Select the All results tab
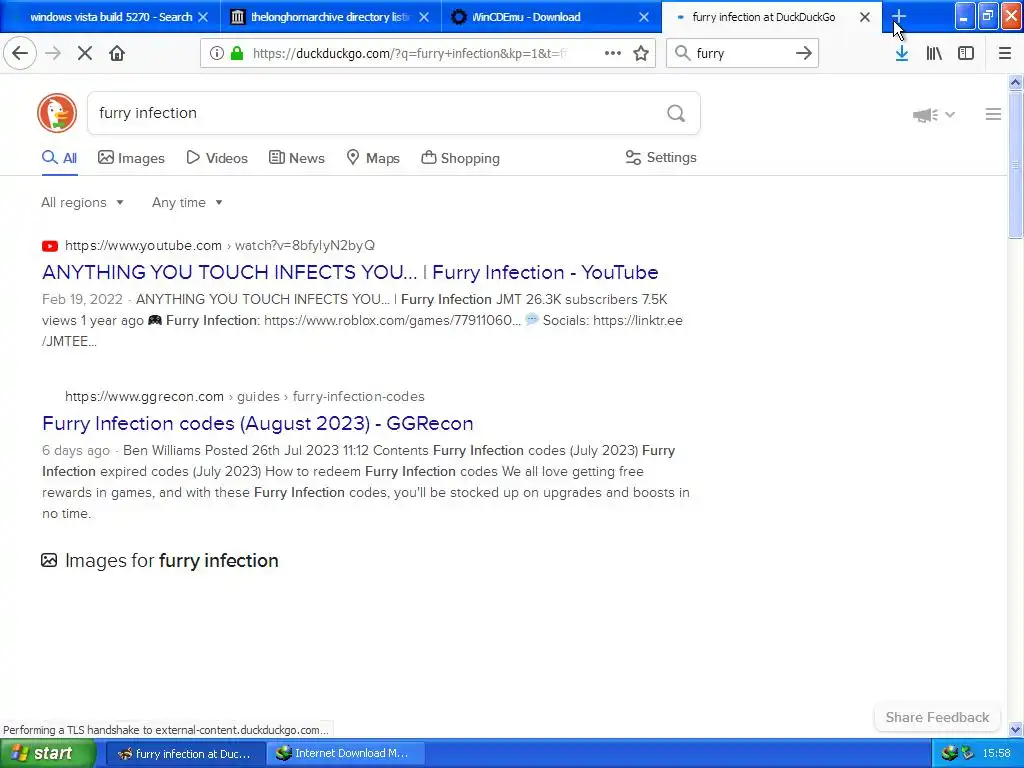This screenshot has height=768, width=1024. (59, 158)
